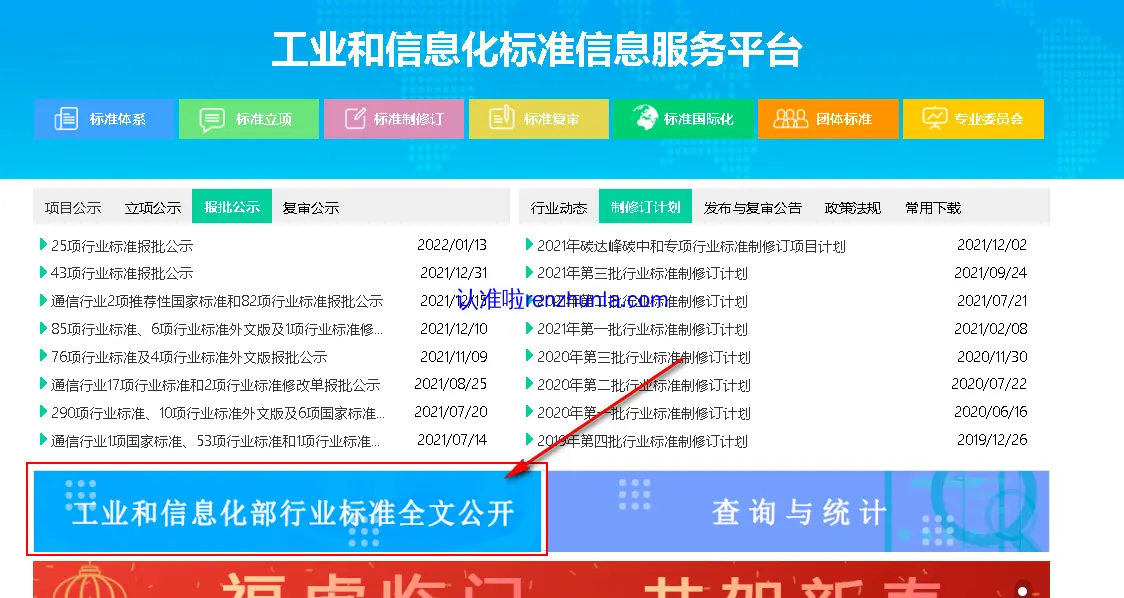Click the 标准体系 document icon
The width and height of the screenshot is (1124, 598).
click(67, 118)
